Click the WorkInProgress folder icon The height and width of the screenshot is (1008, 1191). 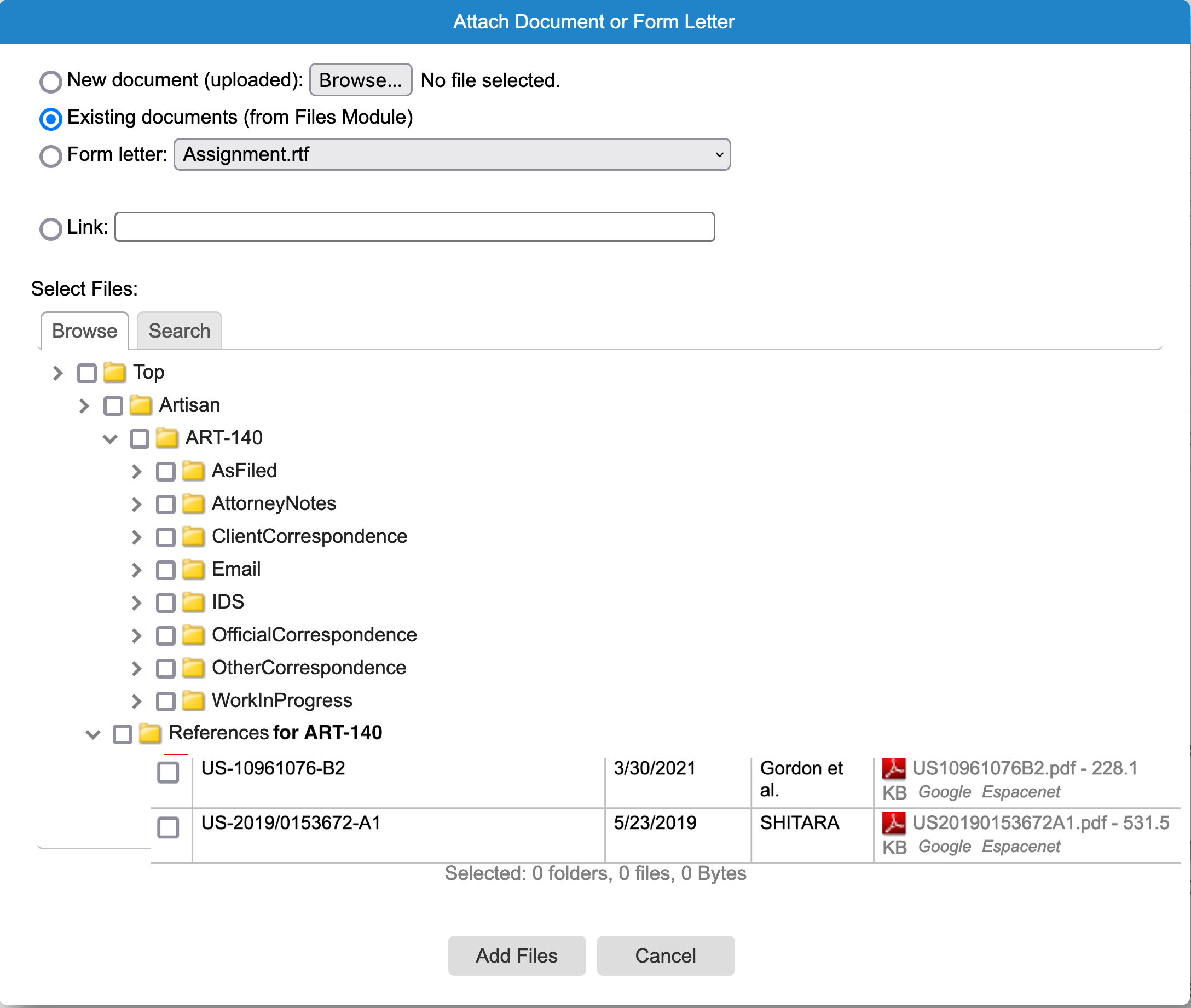[x=193, y=700]
